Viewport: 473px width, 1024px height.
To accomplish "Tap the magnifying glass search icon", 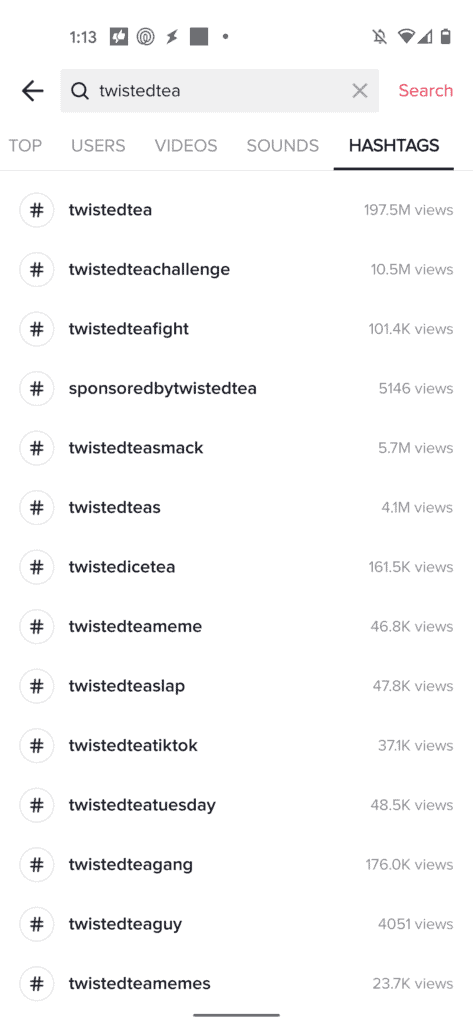I will [x=80, y=91].
